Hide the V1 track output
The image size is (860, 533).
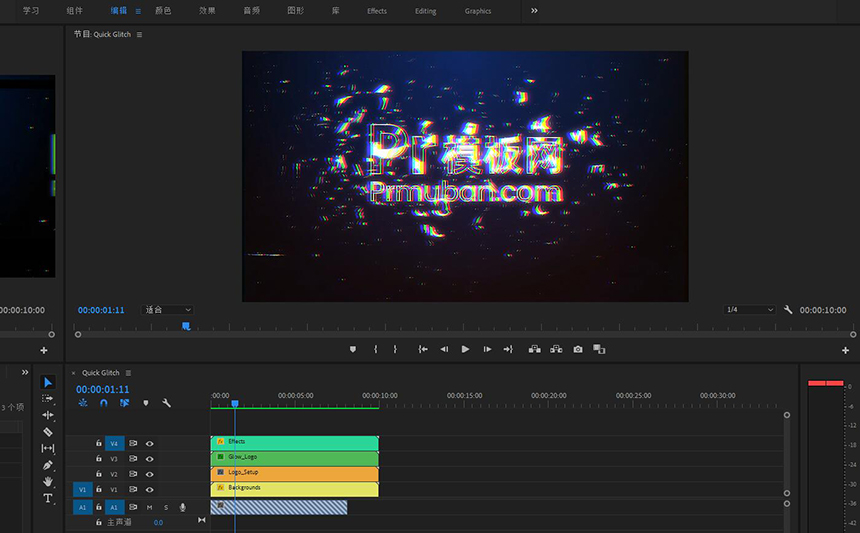[x=149, y=490]
